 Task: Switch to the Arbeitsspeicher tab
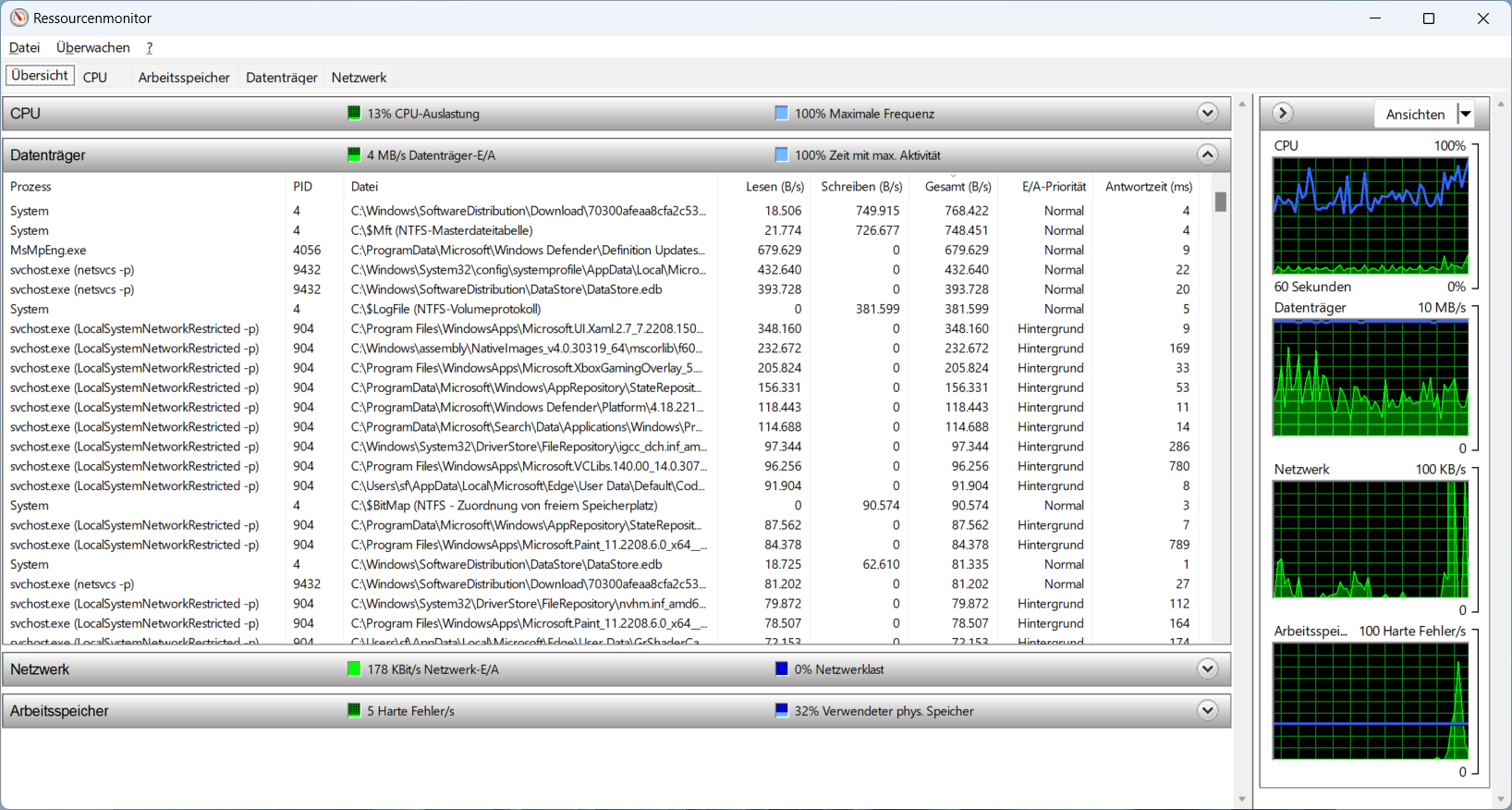pyautogui.click(x=184, y=78)
